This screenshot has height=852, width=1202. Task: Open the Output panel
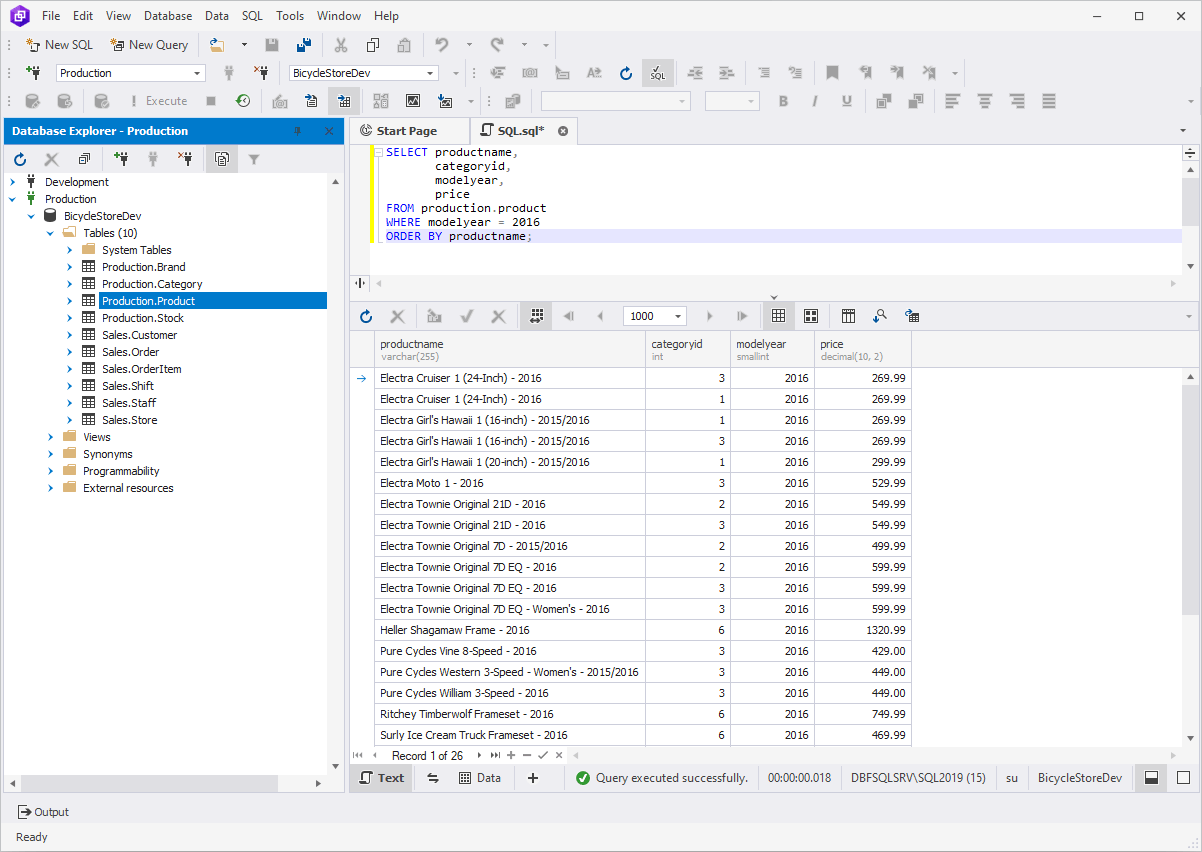coord(44,812)
